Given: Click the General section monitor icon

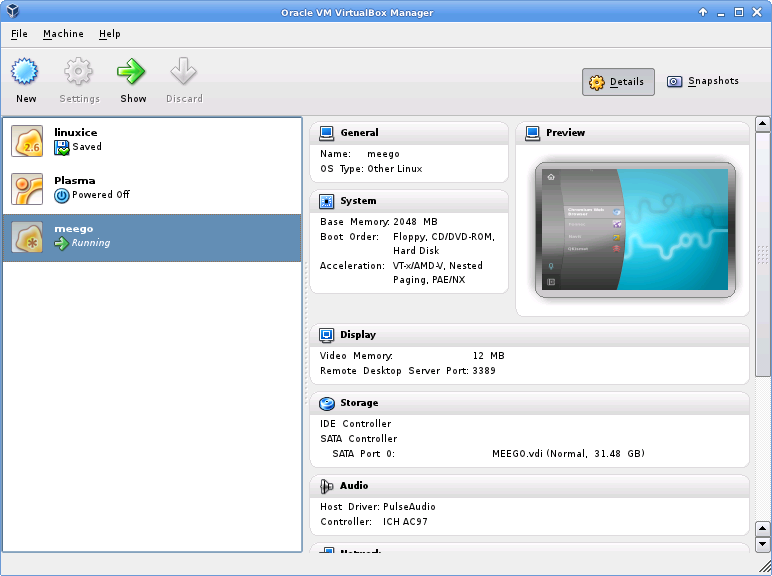Looking at the screenshot, I should click(326, 133).
